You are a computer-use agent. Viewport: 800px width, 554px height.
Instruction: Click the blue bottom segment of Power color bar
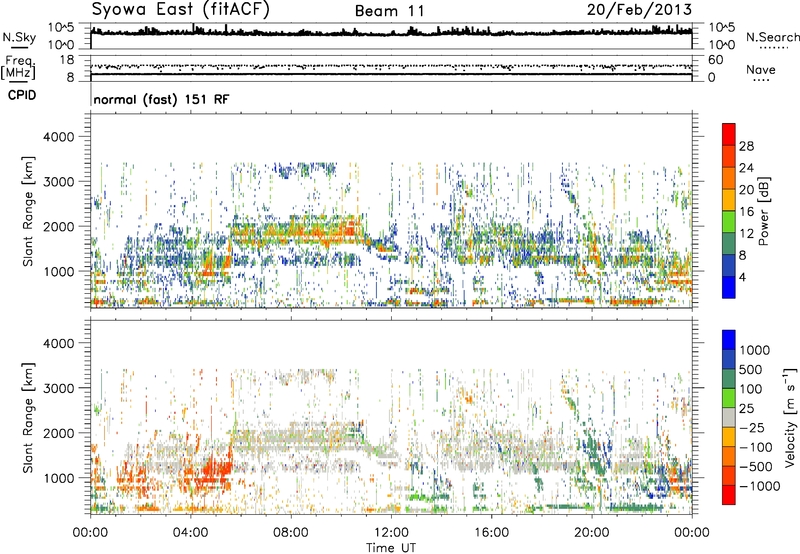pos(729,287)
